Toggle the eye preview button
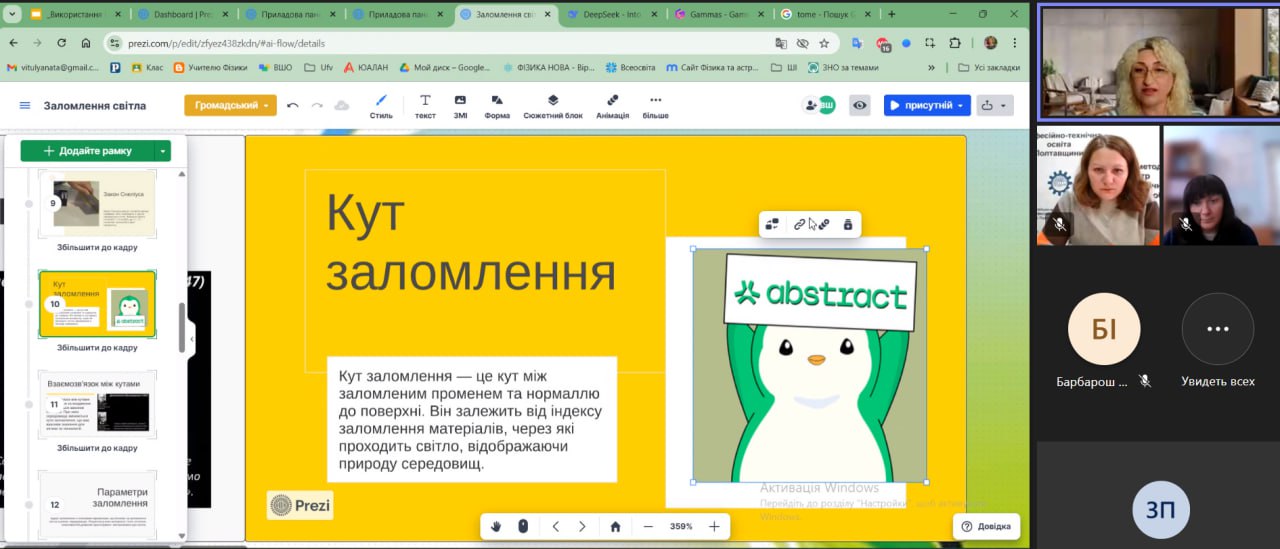The image size is (1280, 549). coord(860,105)
